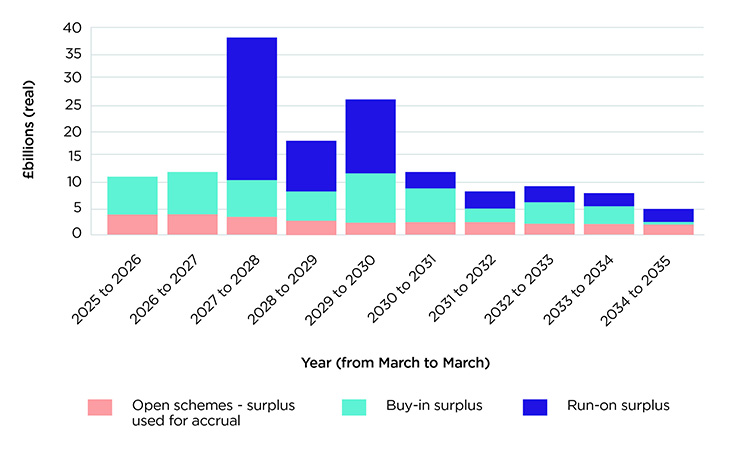Screen dimensions: 730x453
Task: Click the blue segment of the 2029 to 2030 bar
Action: [x=370, y=136]
